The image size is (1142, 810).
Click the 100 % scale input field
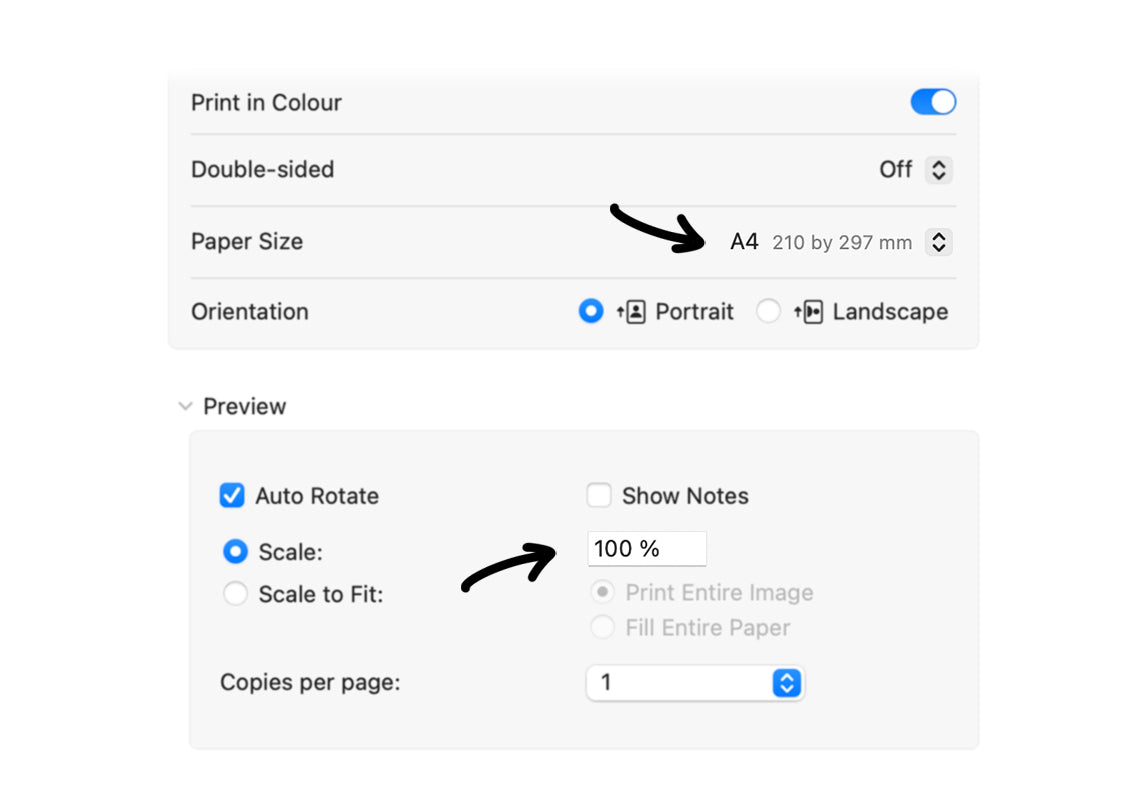coord(647,548)
